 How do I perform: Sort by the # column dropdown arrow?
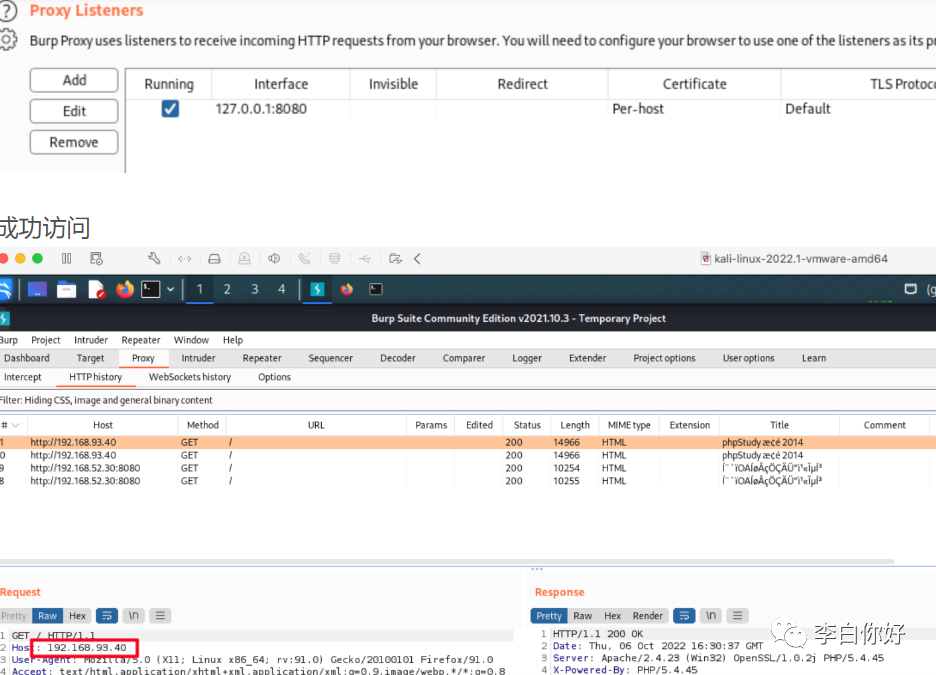16,425
